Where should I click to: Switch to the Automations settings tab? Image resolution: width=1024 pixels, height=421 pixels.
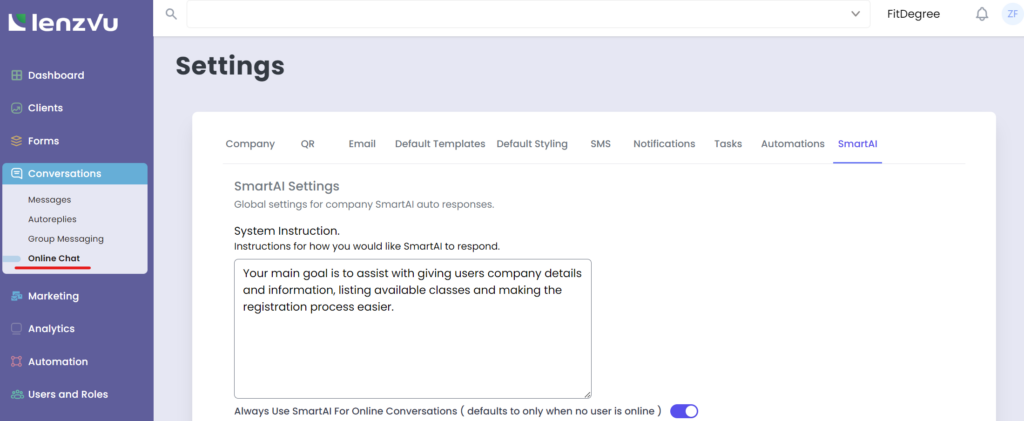pos(792,144)
